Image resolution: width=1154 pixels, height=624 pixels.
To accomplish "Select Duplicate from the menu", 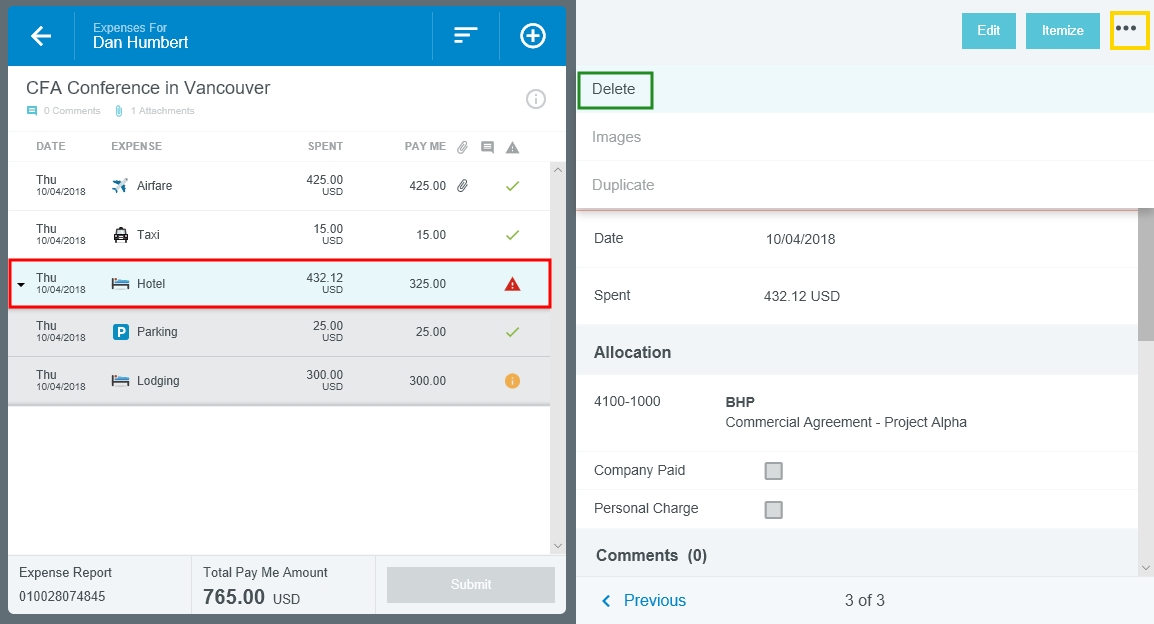I will click(x=623, y=185).
